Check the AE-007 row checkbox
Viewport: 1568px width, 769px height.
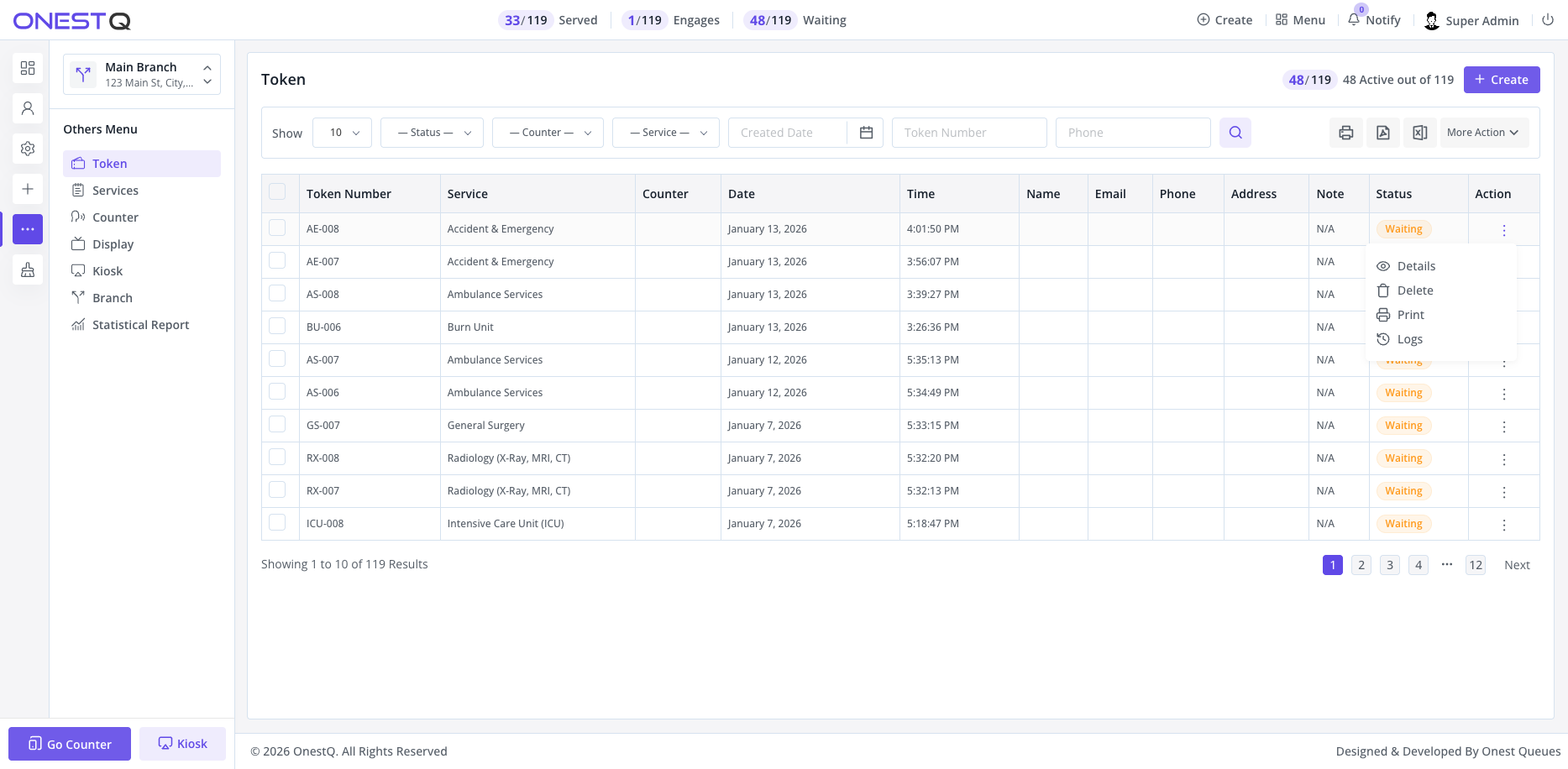point(277,260)
